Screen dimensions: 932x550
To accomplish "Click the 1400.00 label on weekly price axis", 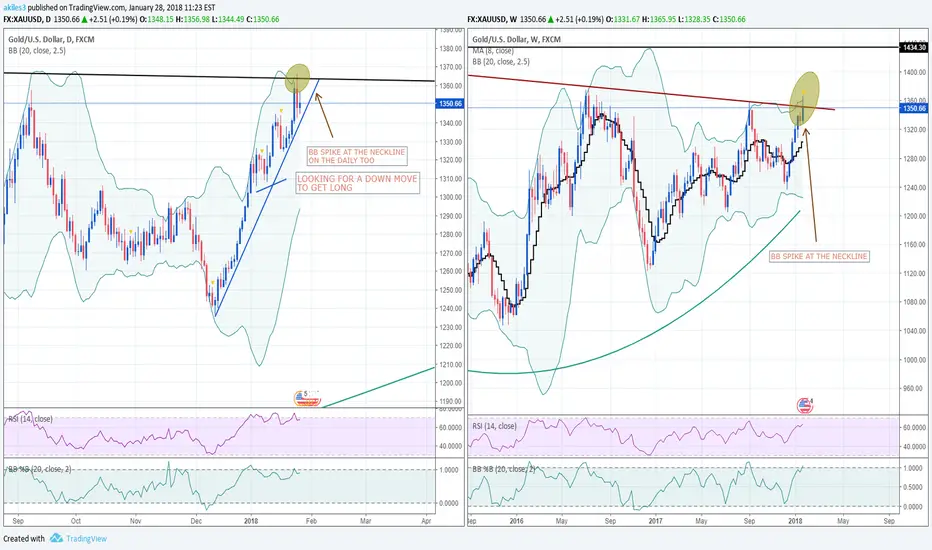I will point(914,72).
